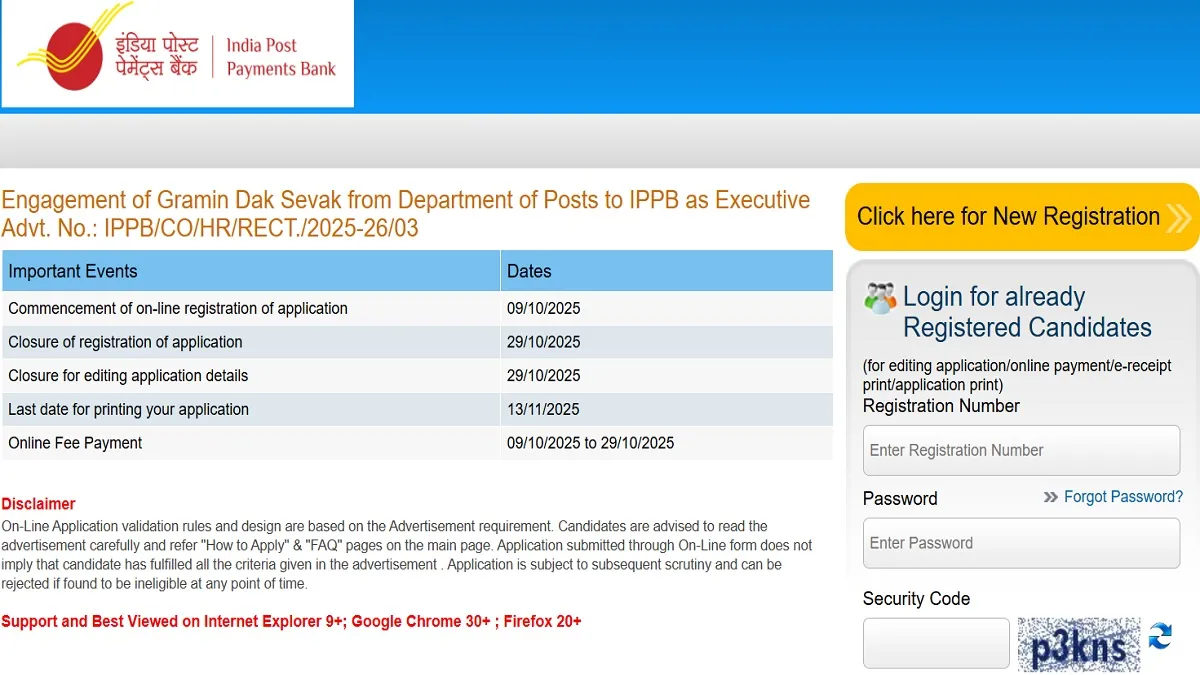Click the Last date for printing date 13/11/2025
The height and width of the screenshot is (675, 1200).
(543, 409)
